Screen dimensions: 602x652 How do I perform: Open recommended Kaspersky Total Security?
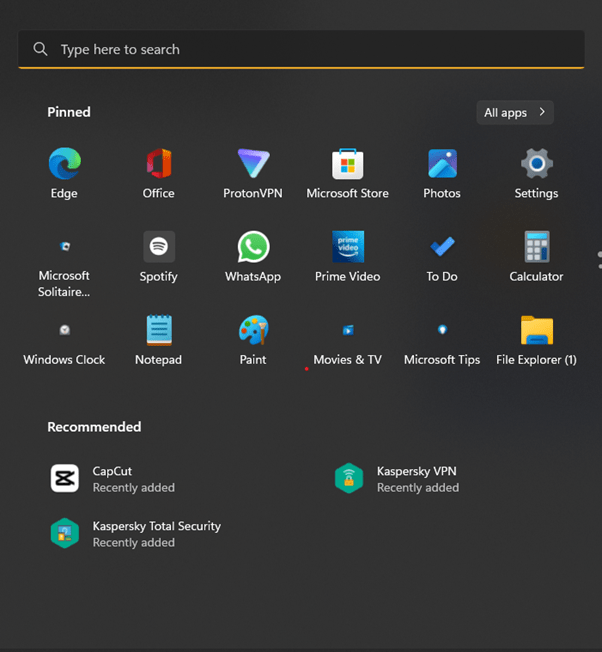(136, 533)
